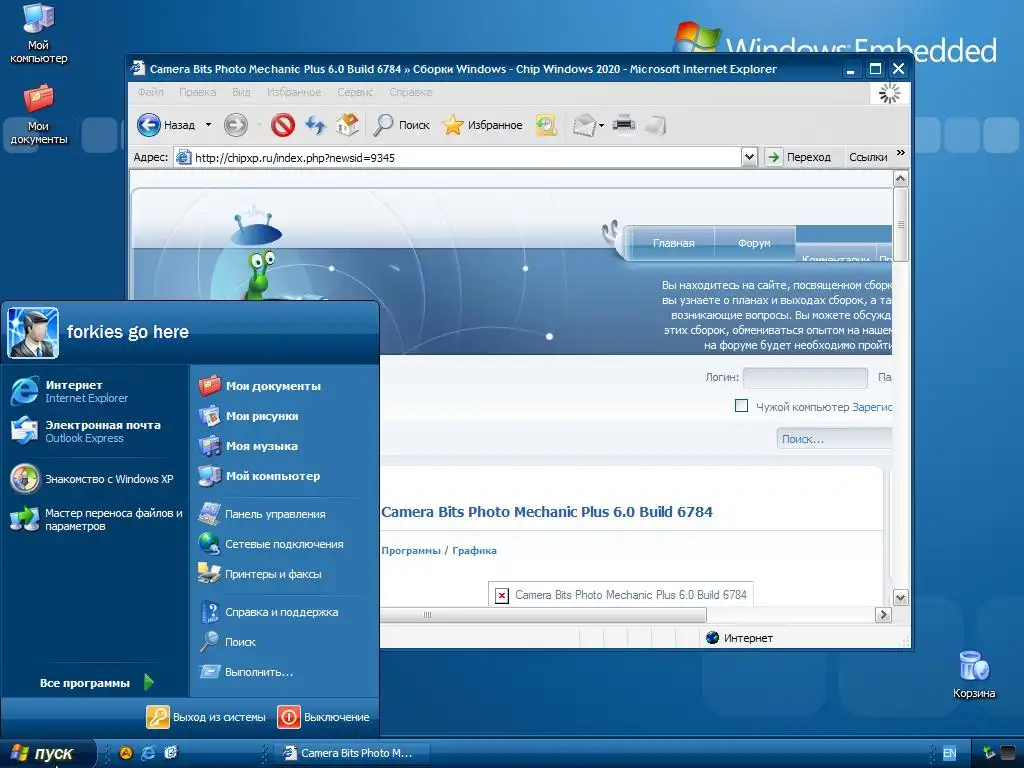The height and width of the screenshot is (768, 1024).
Task: Open Панель управления from Start menu
Action: [x=262, y=514]
